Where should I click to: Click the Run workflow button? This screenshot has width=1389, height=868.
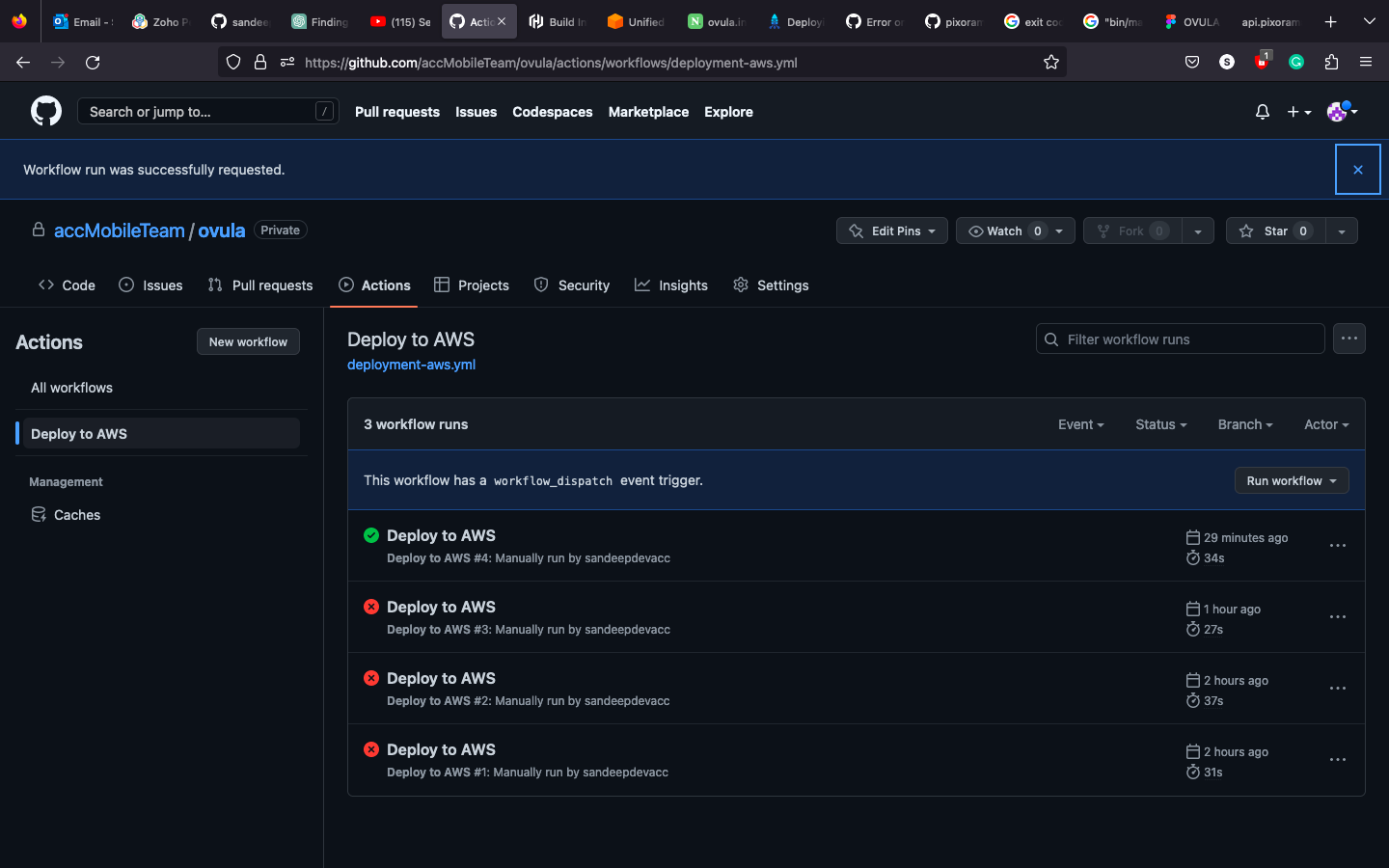click(1291, 479)
